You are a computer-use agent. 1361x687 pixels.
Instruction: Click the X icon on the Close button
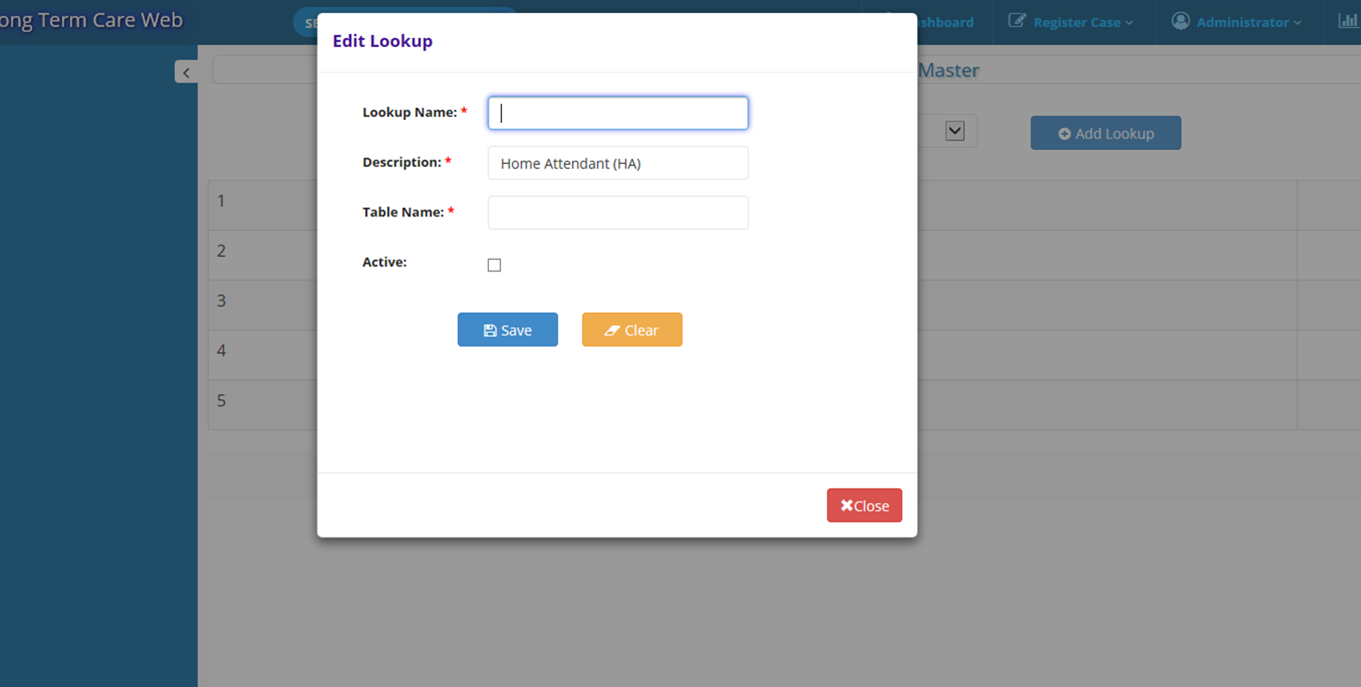coord(846,506)
